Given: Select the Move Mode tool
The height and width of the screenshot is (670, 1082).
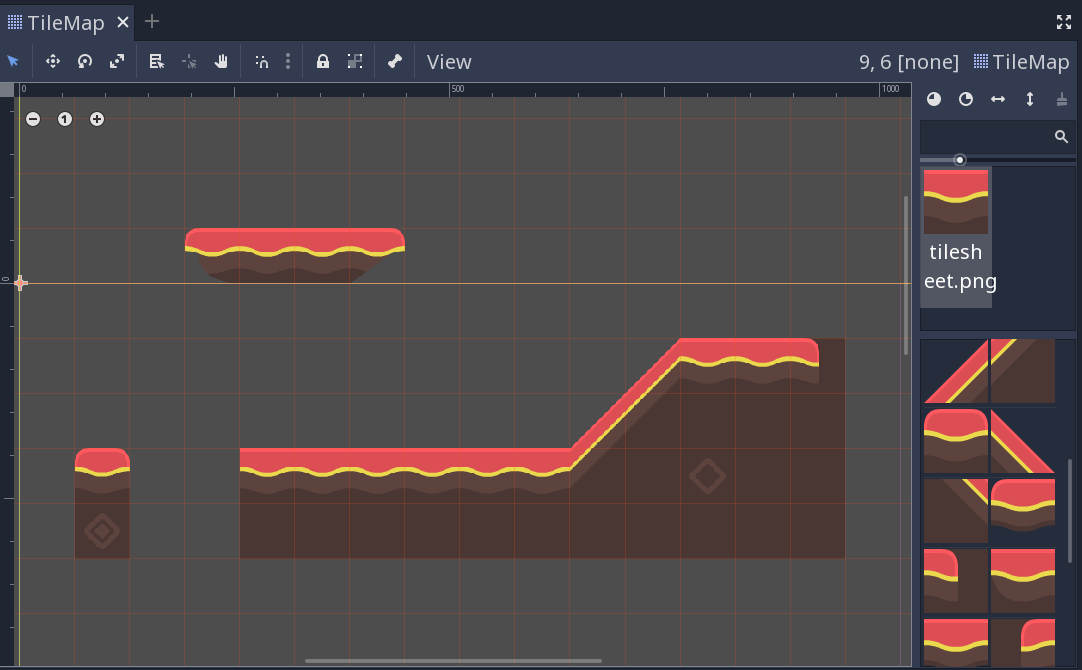Looking at the screenshot, I should (53, 61).
